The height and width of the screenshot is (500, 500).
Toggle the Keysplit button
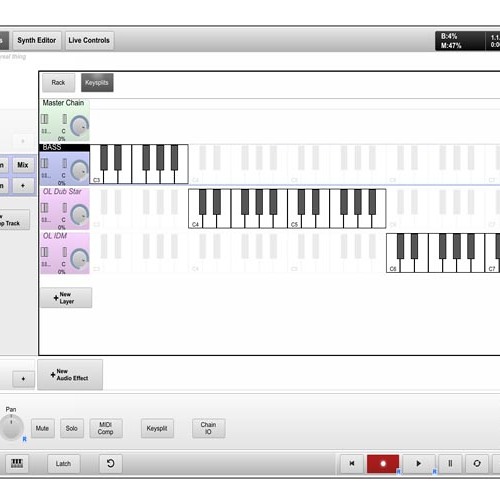pos(157,428)
